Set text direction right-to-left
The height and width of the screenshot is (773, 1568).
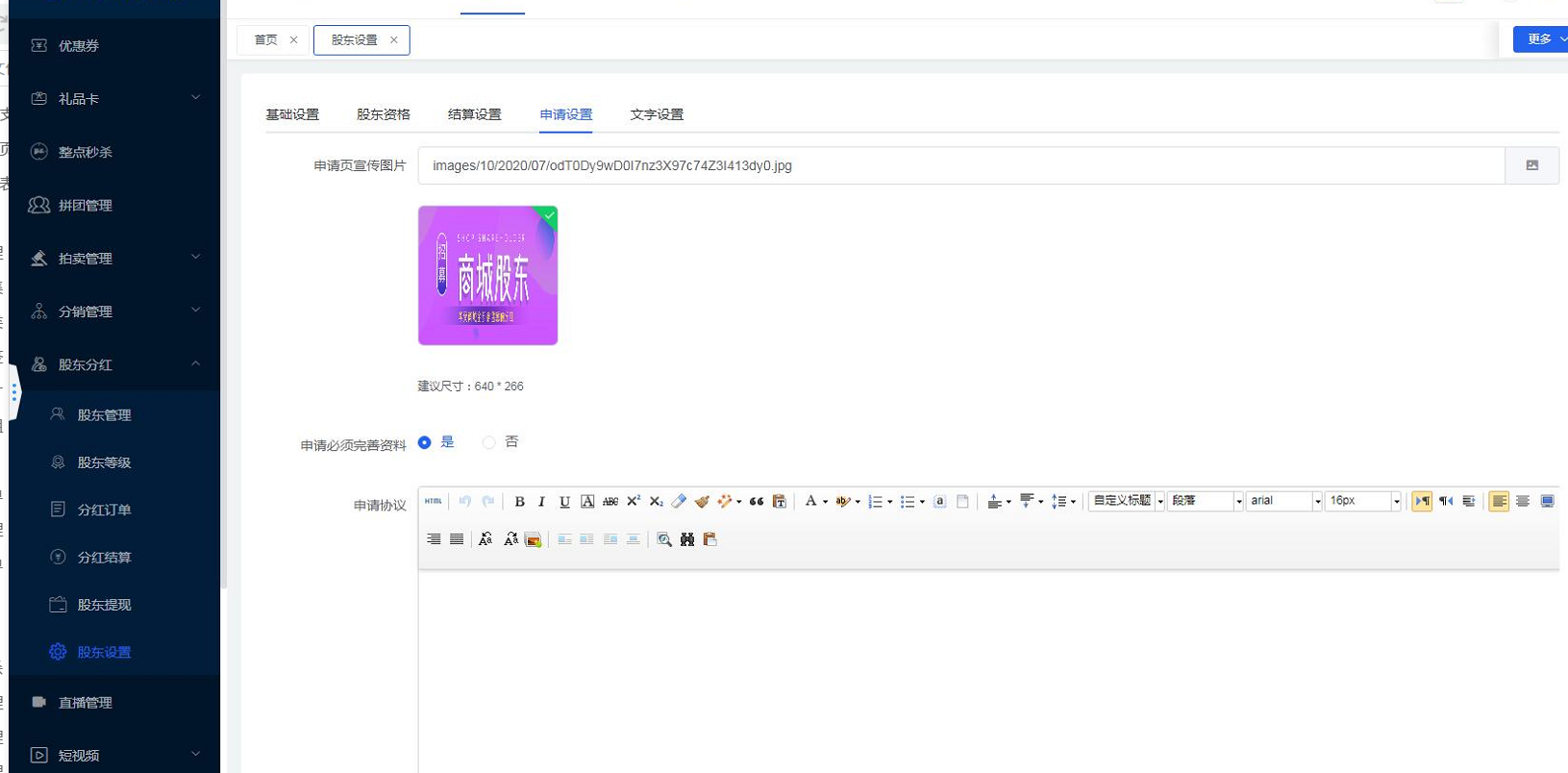pyautogui.click(x=1446, y=501)
